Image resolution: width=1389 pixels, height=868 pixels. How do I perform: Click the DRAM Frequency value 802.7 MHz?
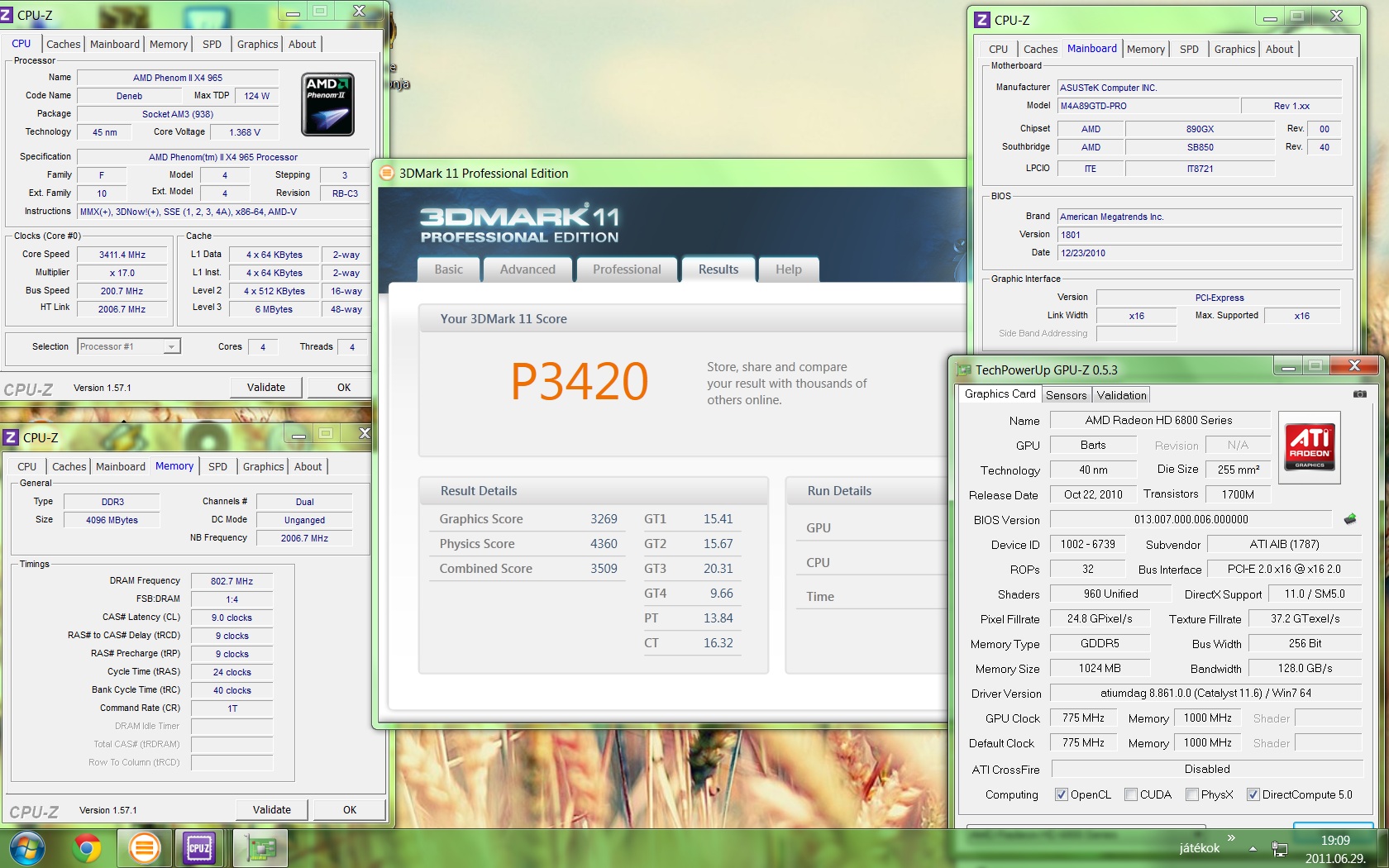point(231,581)
